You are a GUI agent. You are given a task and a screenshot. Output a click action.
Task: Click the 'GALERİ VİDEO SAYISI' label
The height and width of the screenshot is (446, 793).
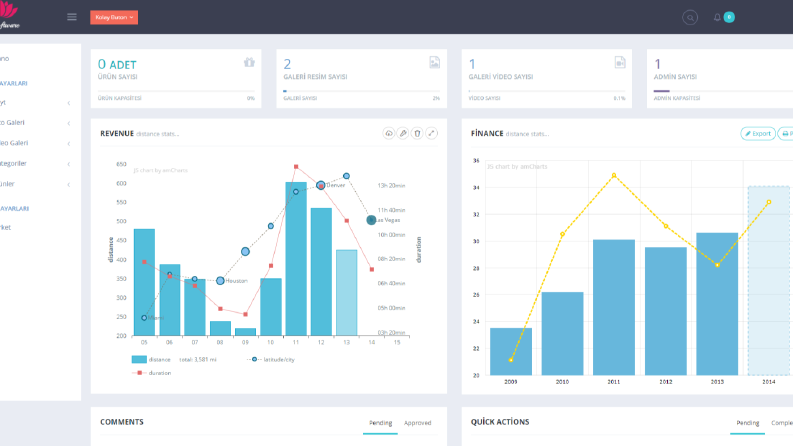(x=501, y=77)
